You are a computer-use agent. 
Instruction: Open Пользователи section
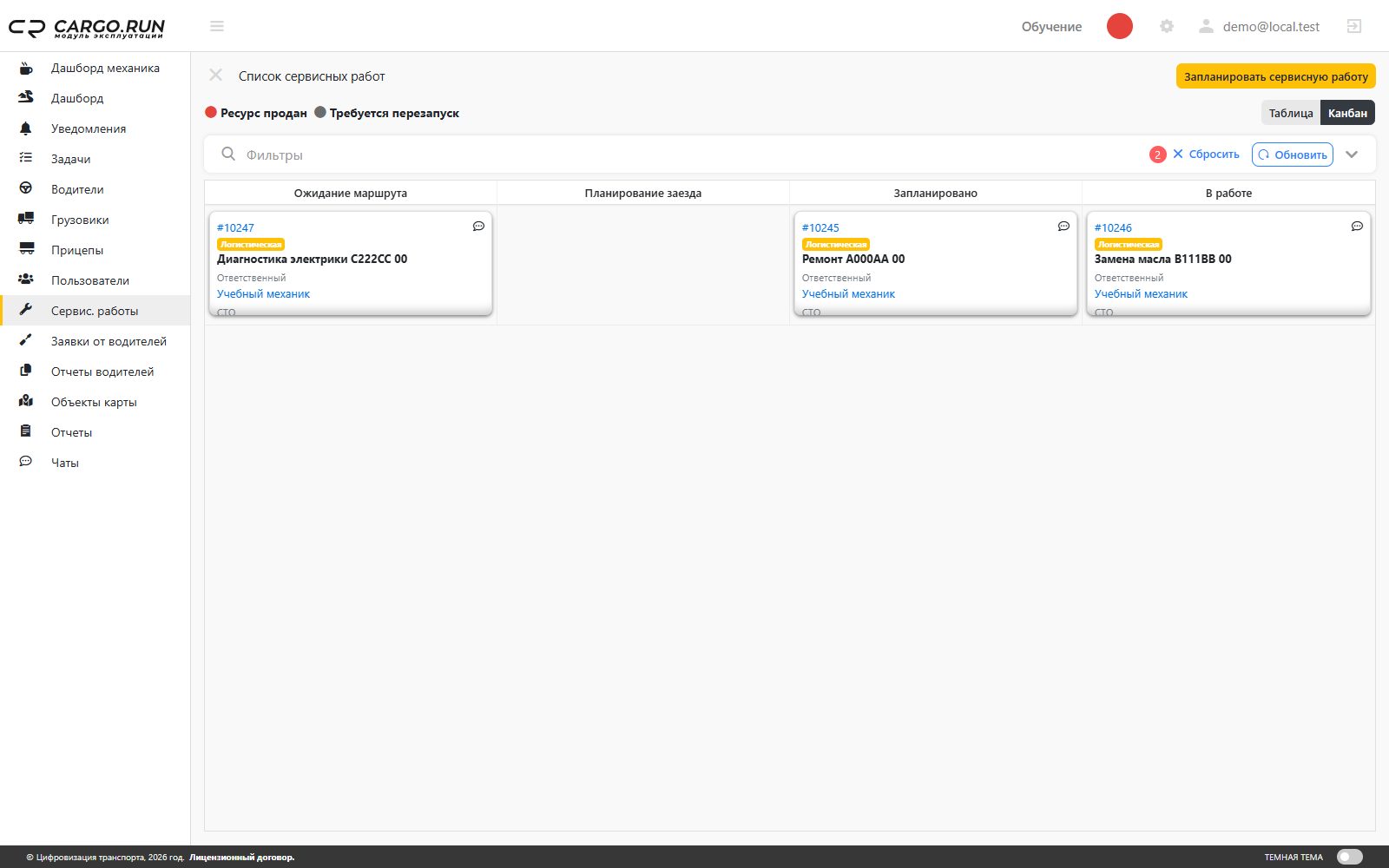coord(95,280)
